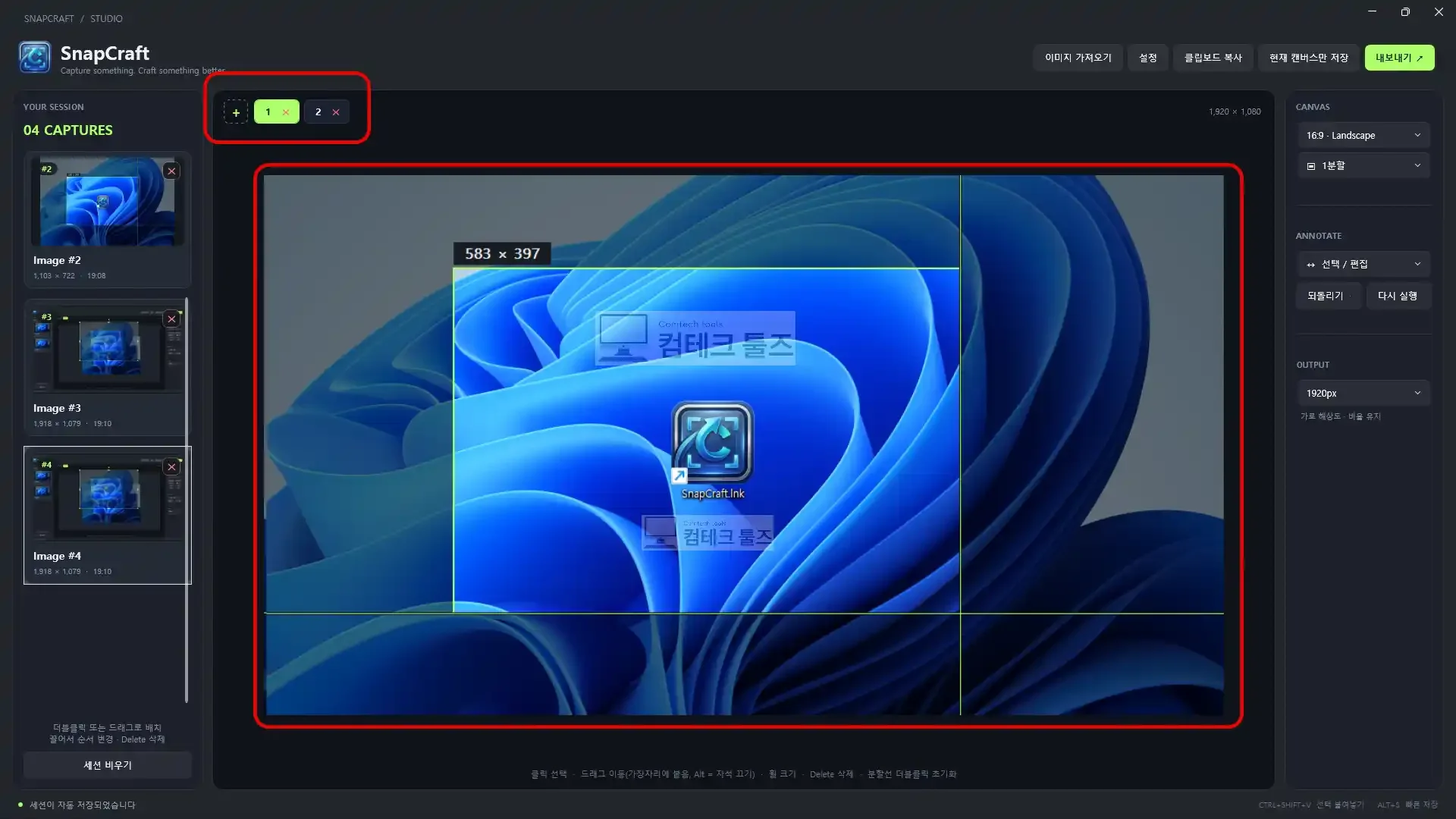The image size is (1456, 819).
Task: Close canvas tab 2
Action: click(336, 112)
